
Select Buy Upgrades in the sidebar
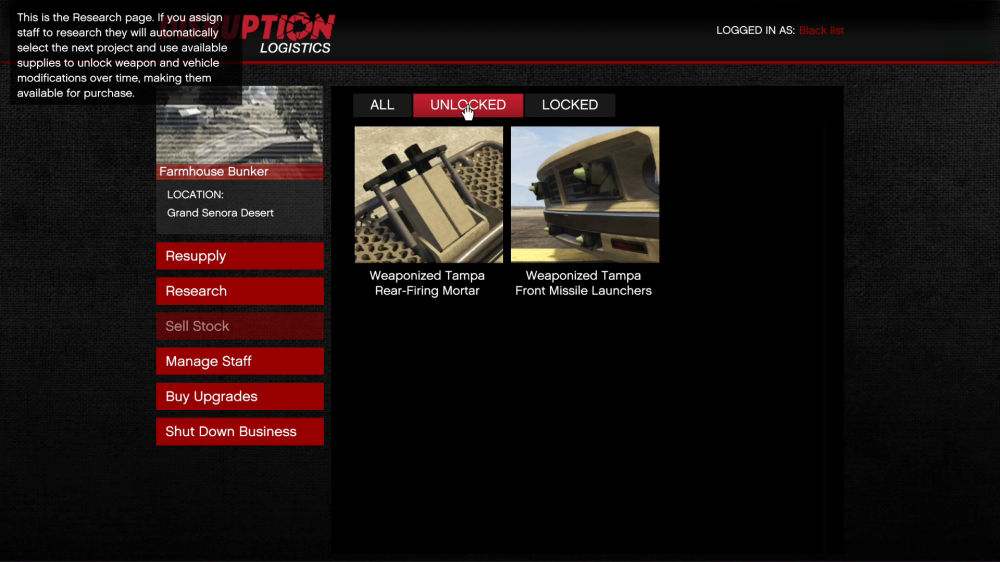pyautogui.click(x=239, y=396)
